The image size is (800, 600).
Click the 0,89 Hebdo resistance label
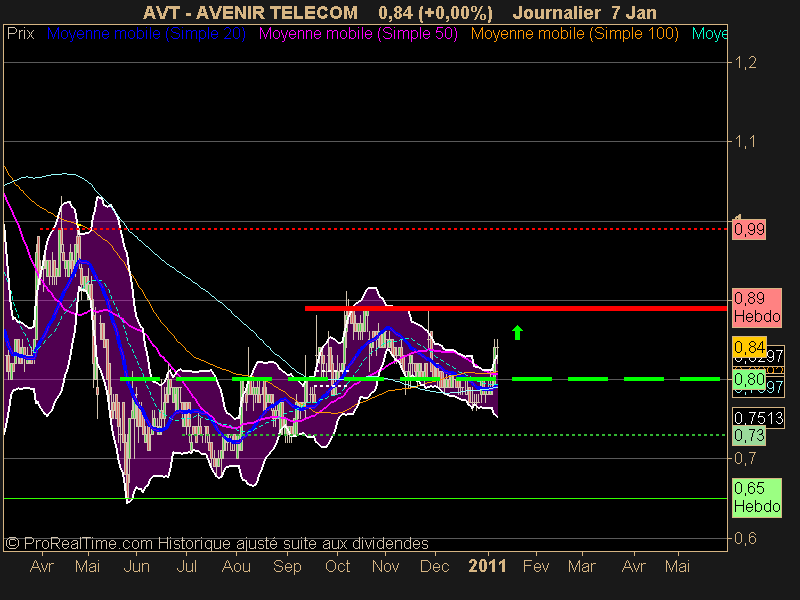757,307
